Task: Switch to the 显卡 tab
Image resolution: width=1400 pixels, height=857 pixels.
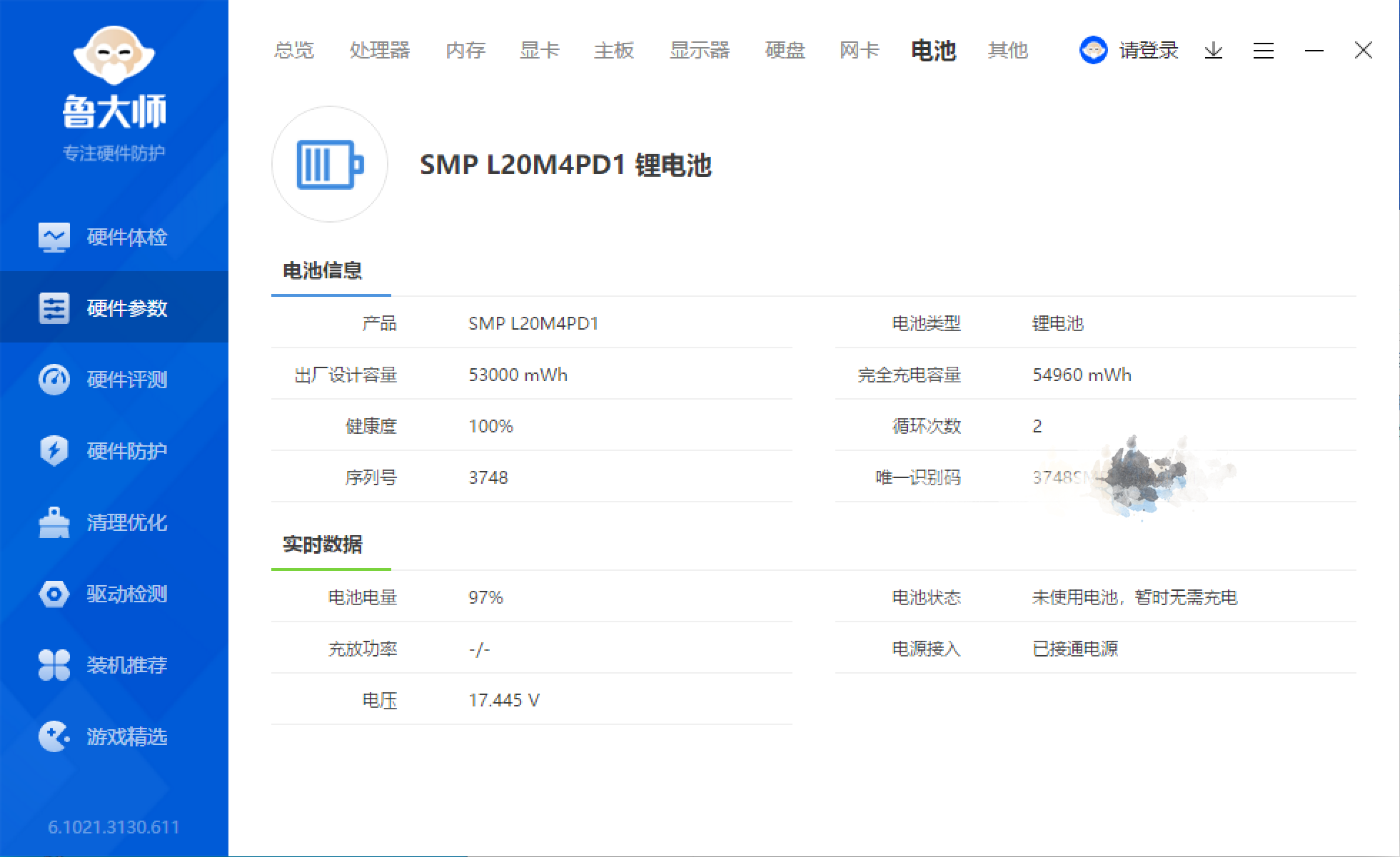Action: (x=540, y=50)
